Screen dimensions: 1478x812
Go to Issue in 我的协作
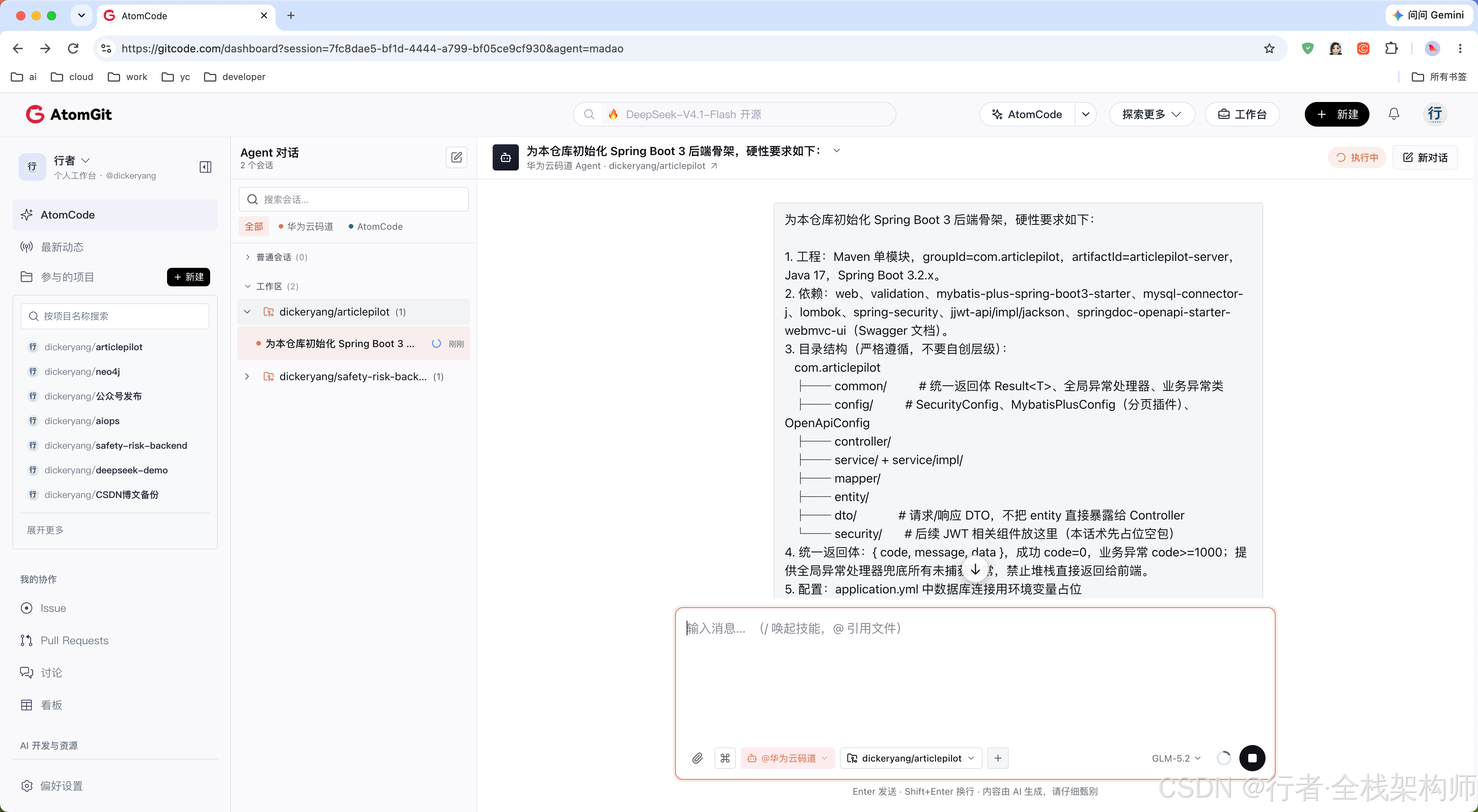pos(53,608)
